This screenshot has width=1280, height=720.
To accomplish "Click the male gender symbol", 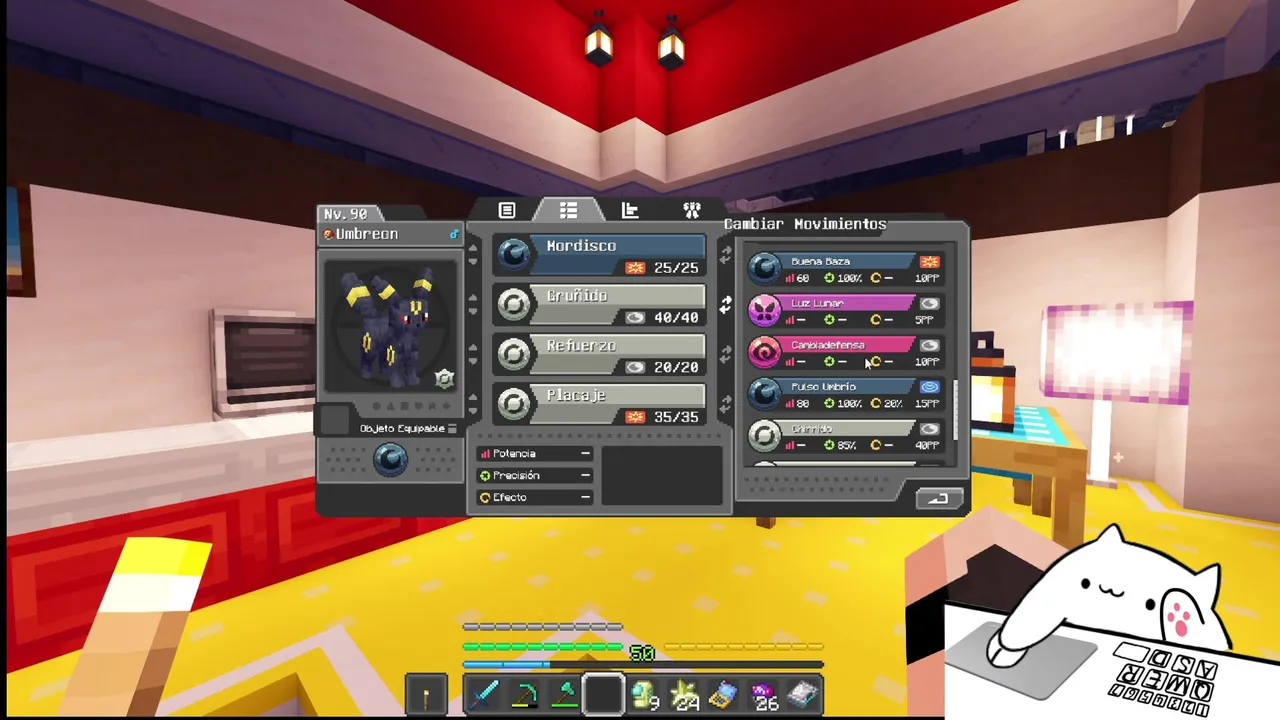I will [453, 234].
